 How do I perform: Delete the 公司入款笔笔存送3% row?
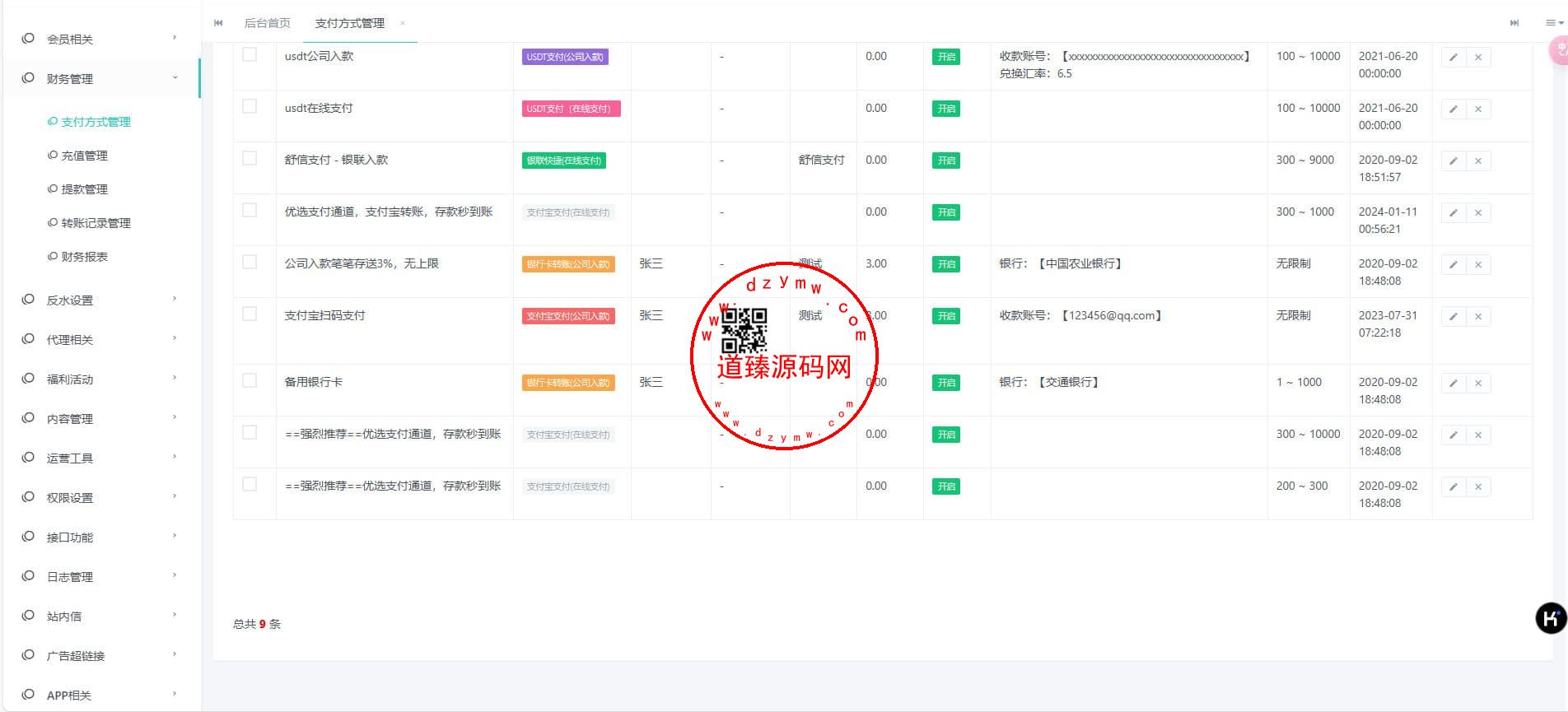coord(1478,265)
